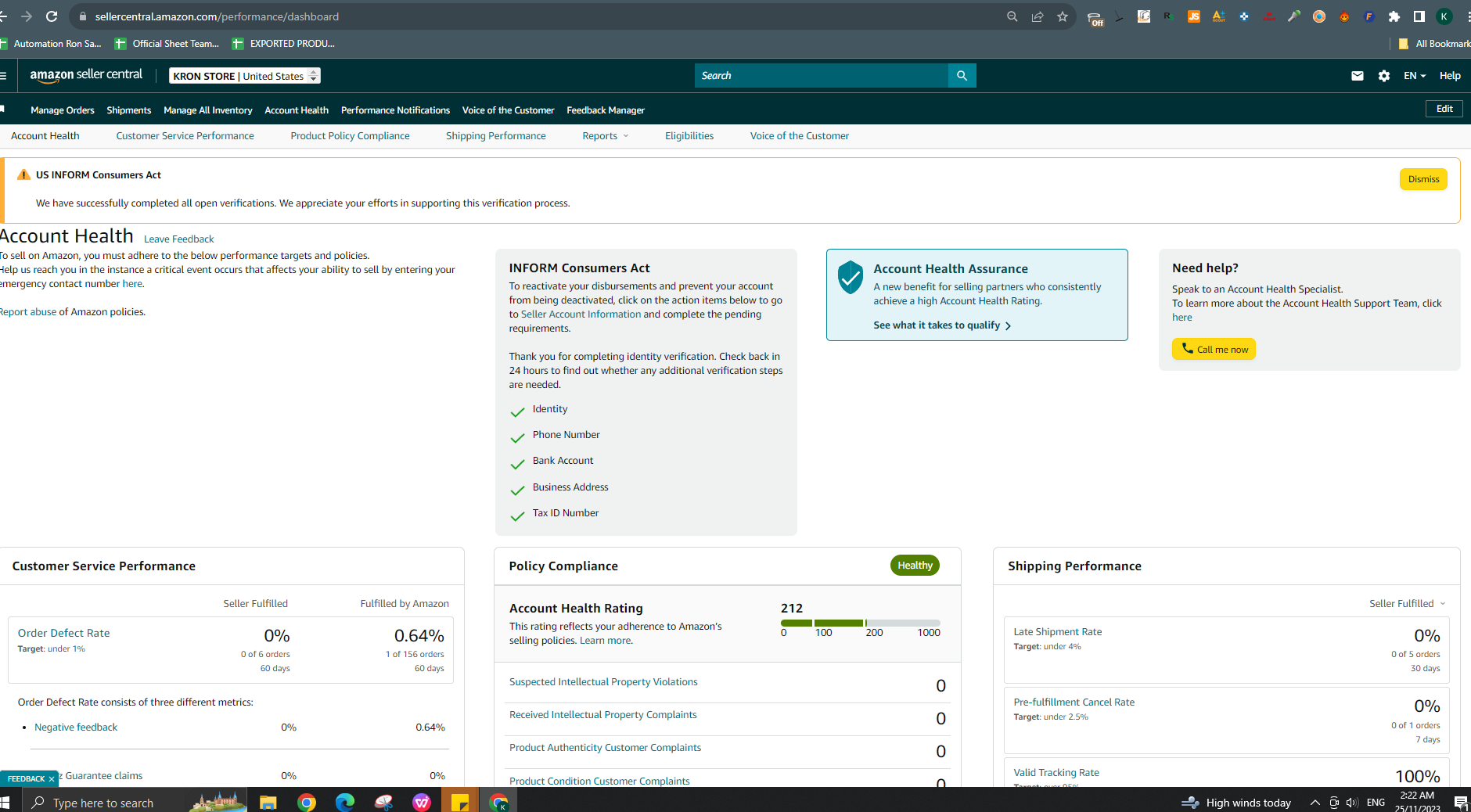The height and width of the screenshot is (812, 1471).
Task: Click the Leave Feedback link
Action: [178, 239]
